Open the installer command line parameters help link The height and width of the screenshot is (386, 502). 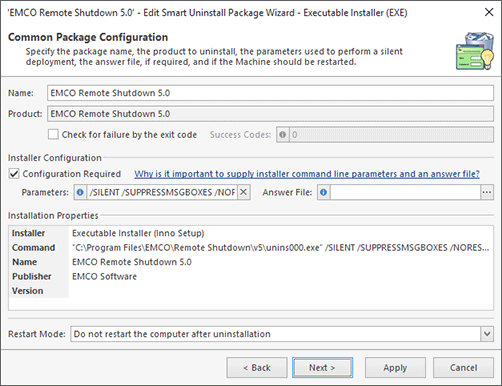(307, 174)
